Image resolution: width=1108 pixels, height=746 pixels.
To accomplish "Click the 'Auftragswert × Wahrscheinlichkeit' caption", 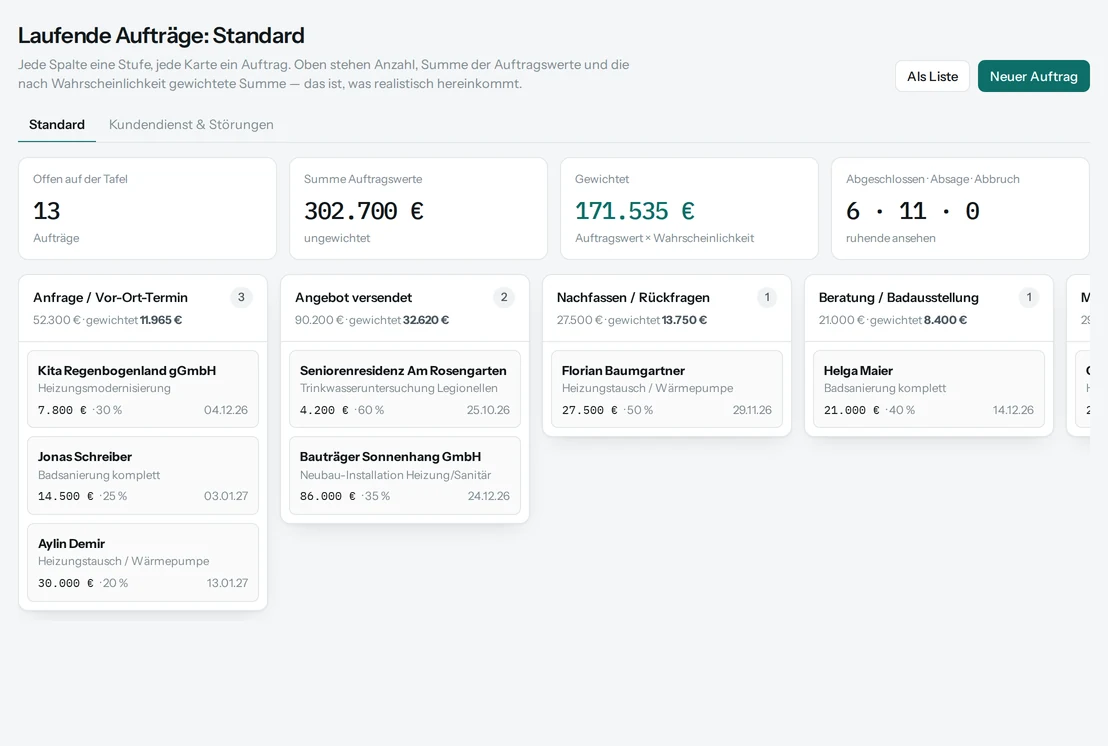I will coord(664,238).
